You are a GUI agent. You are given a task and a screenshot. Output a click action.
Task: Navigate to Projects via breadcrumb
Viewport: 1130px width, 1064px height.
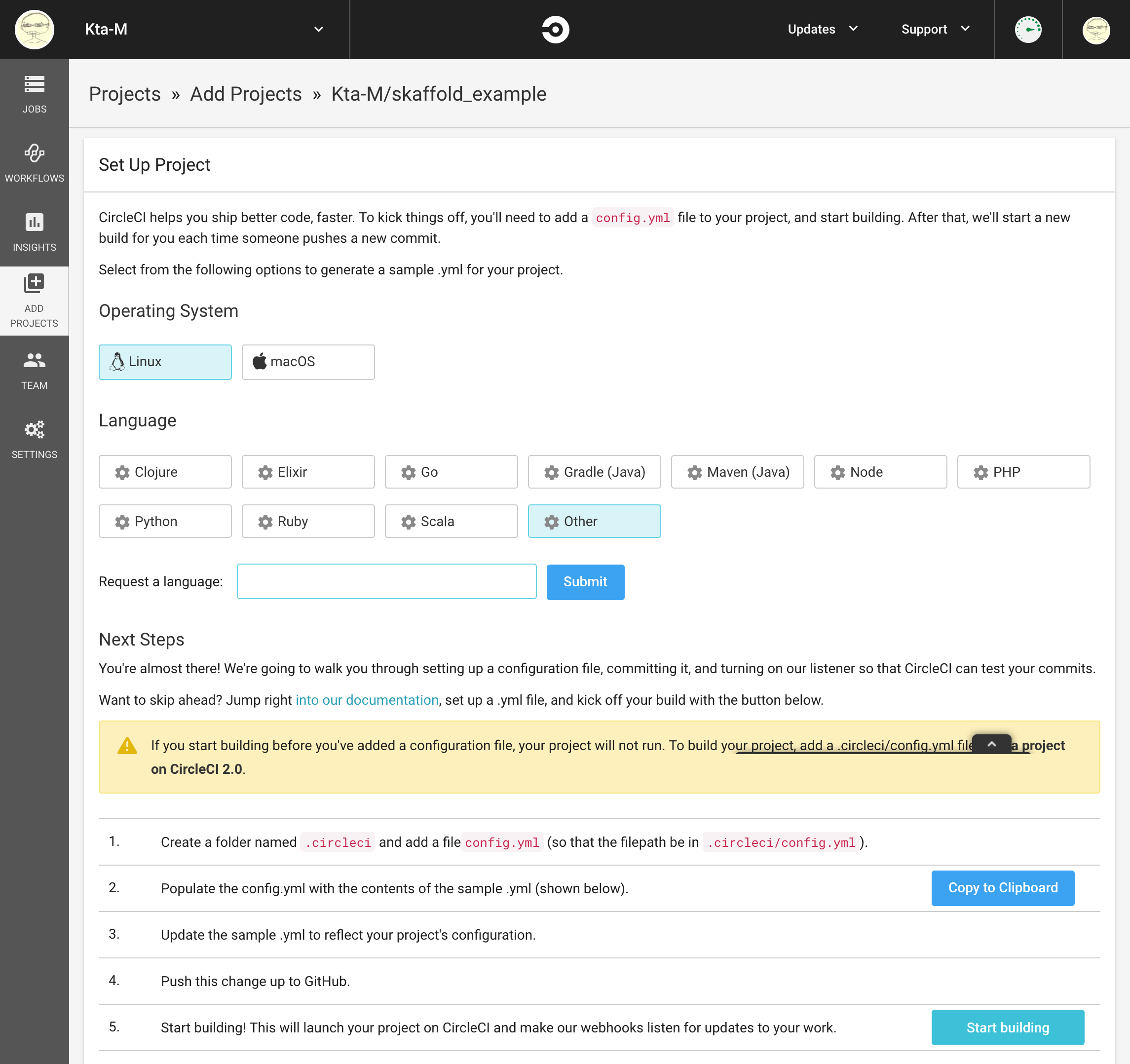coord(124,94)
